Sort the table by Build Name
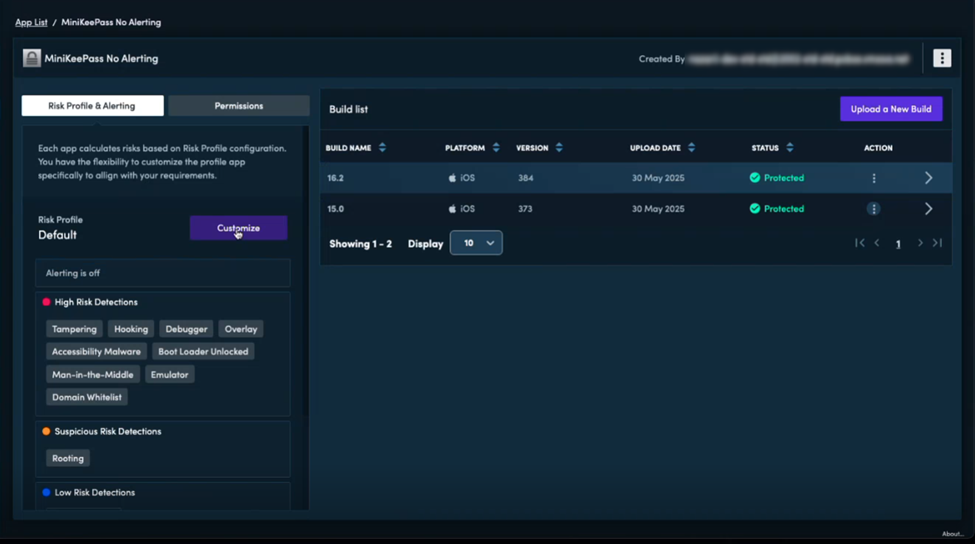975x544 pixels. tap(382, 148)
